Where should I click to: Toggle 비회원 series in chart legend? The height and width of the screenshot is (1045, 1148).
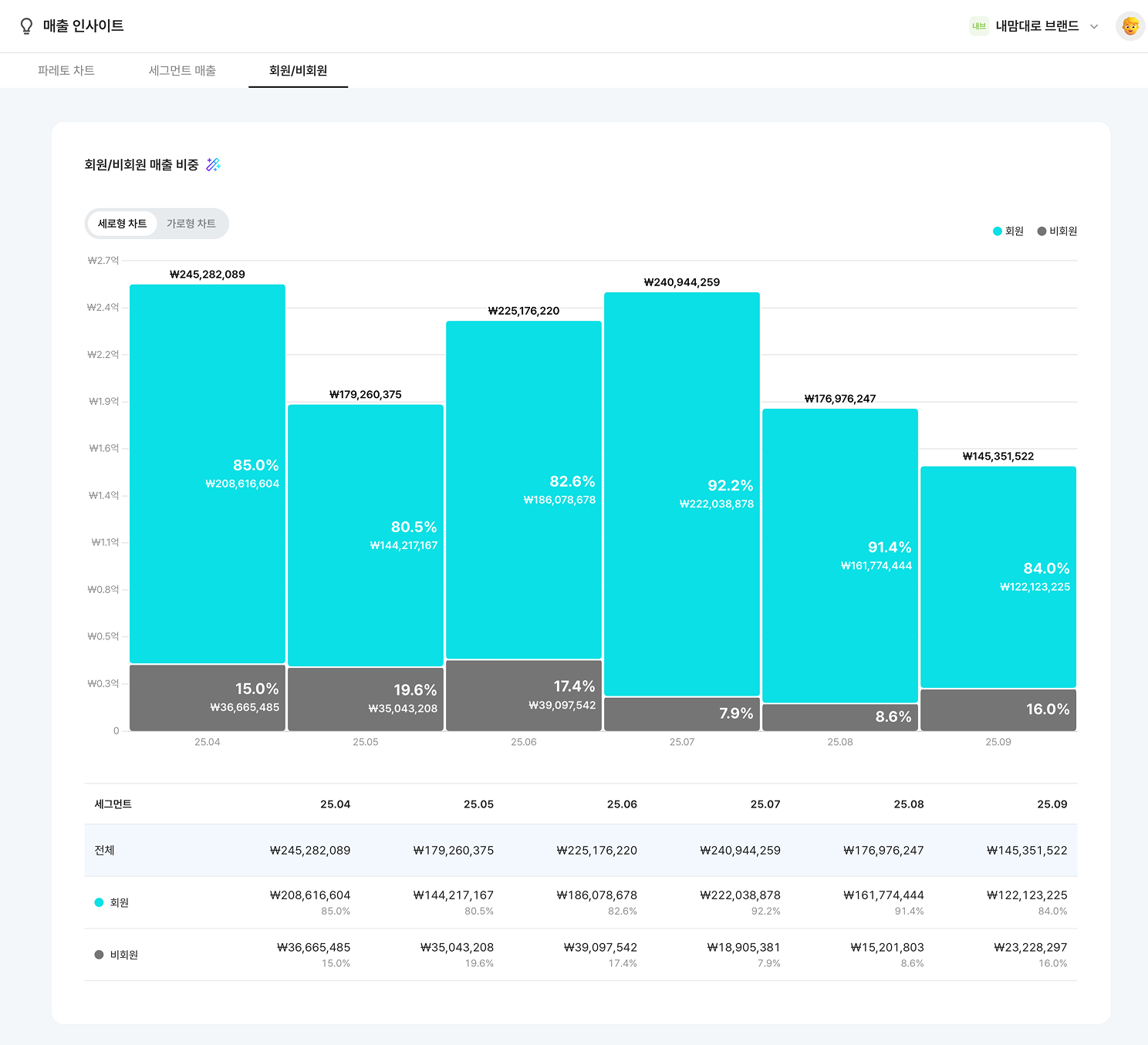pyautogui.click(x=1057, y=231)
